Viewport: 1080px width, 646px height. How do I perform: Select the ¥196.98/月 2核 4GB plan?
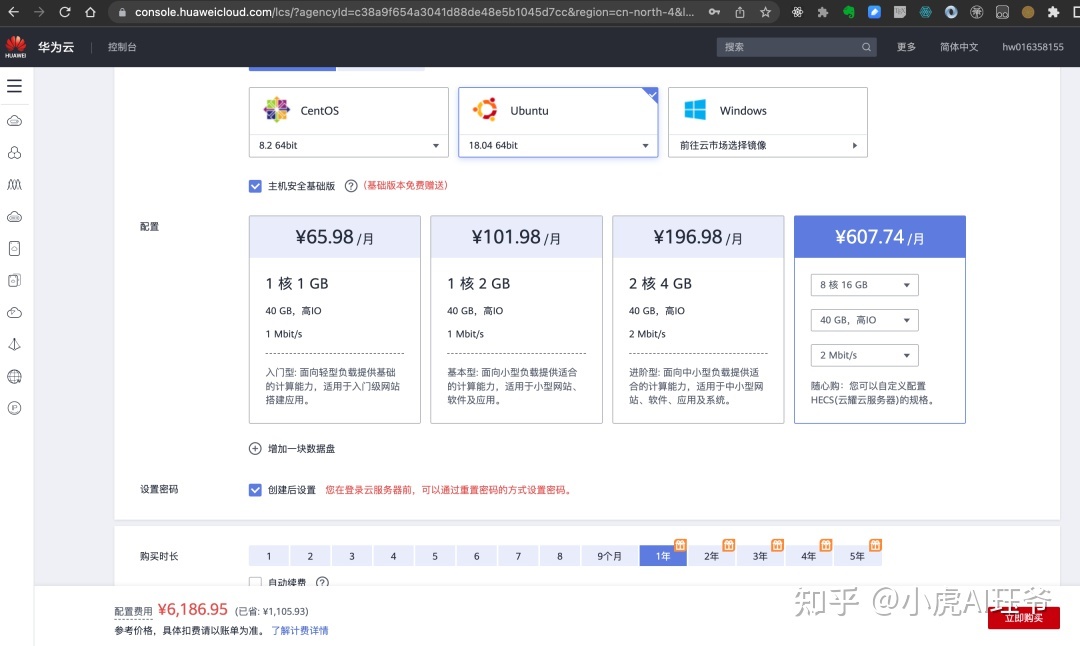[x=698, y=320]
